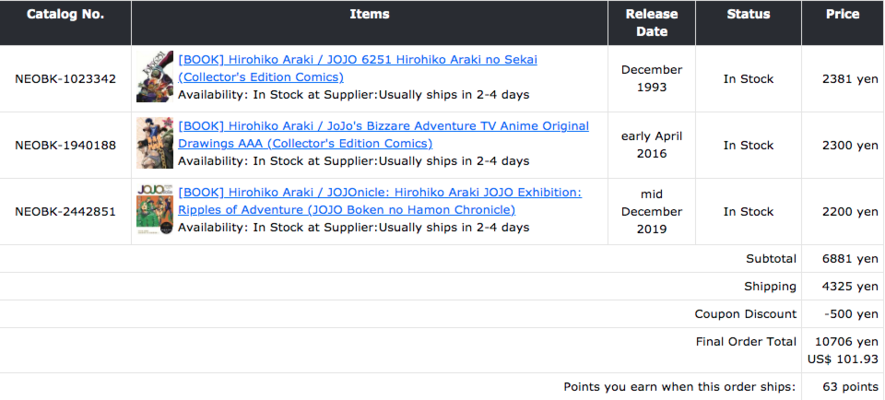
Task: Open the JOJOnicle Exhibition book link
Action: coord(379,192)
